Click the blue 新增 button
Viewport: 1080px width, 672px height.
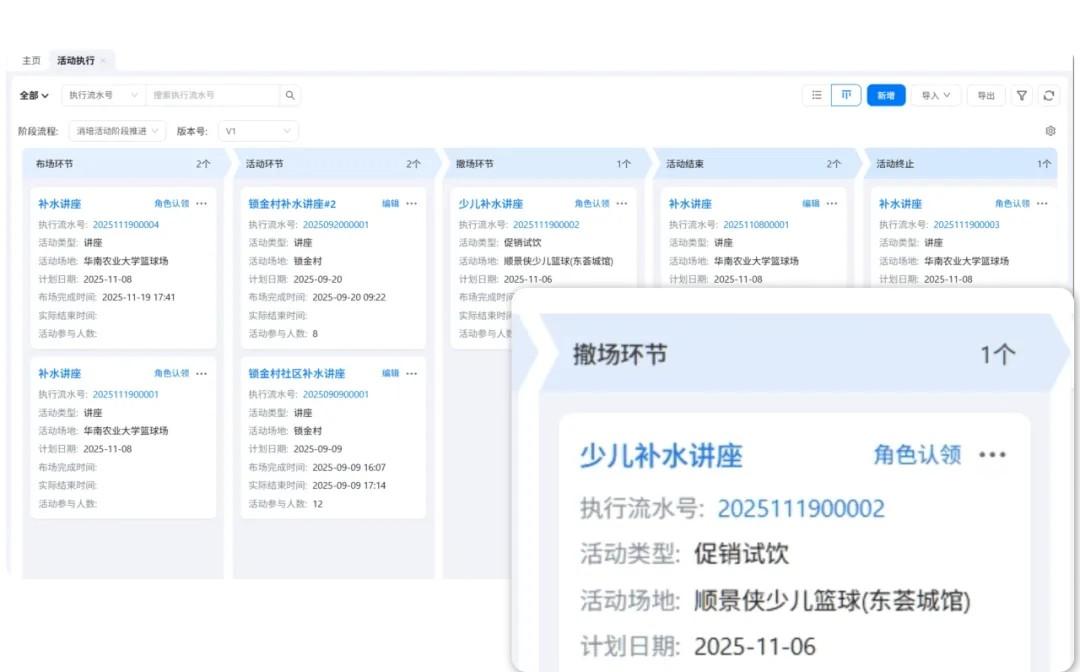886,95
